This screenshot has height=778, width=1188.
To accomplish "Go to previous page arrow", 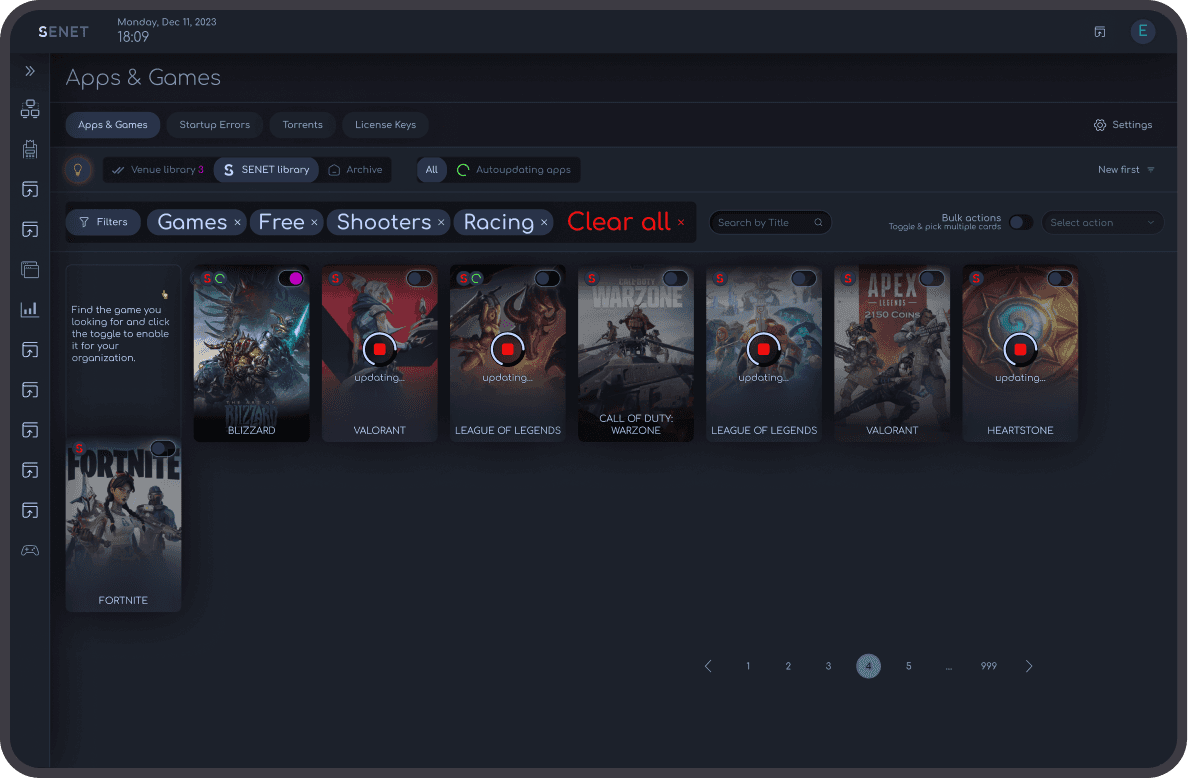I will tap(708, 666).
